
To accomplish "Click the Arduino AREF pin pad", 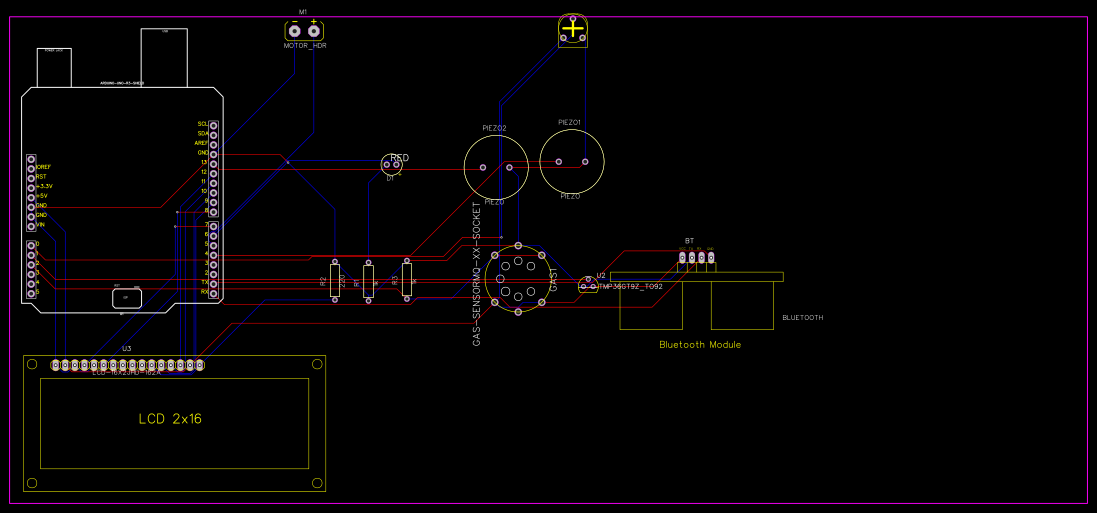I will (213, 143).
